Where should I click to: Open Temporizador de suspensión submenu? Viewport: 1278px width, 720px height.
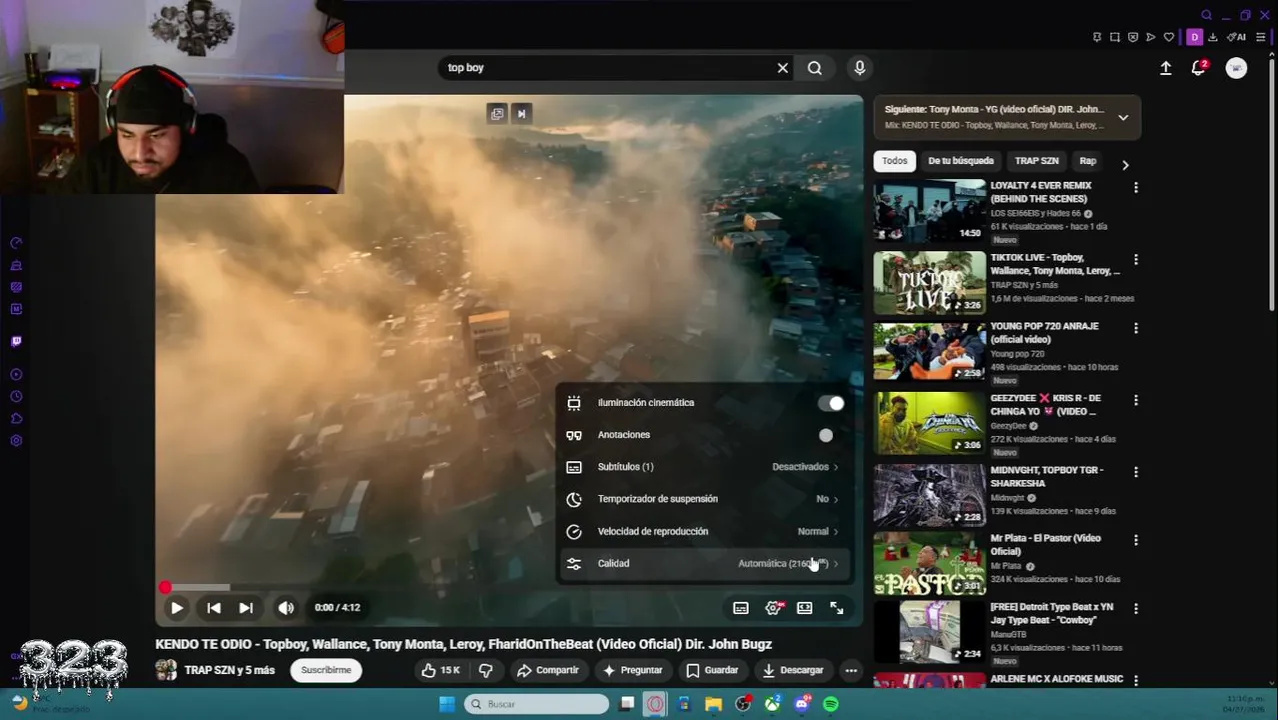[x=704, y=499]
